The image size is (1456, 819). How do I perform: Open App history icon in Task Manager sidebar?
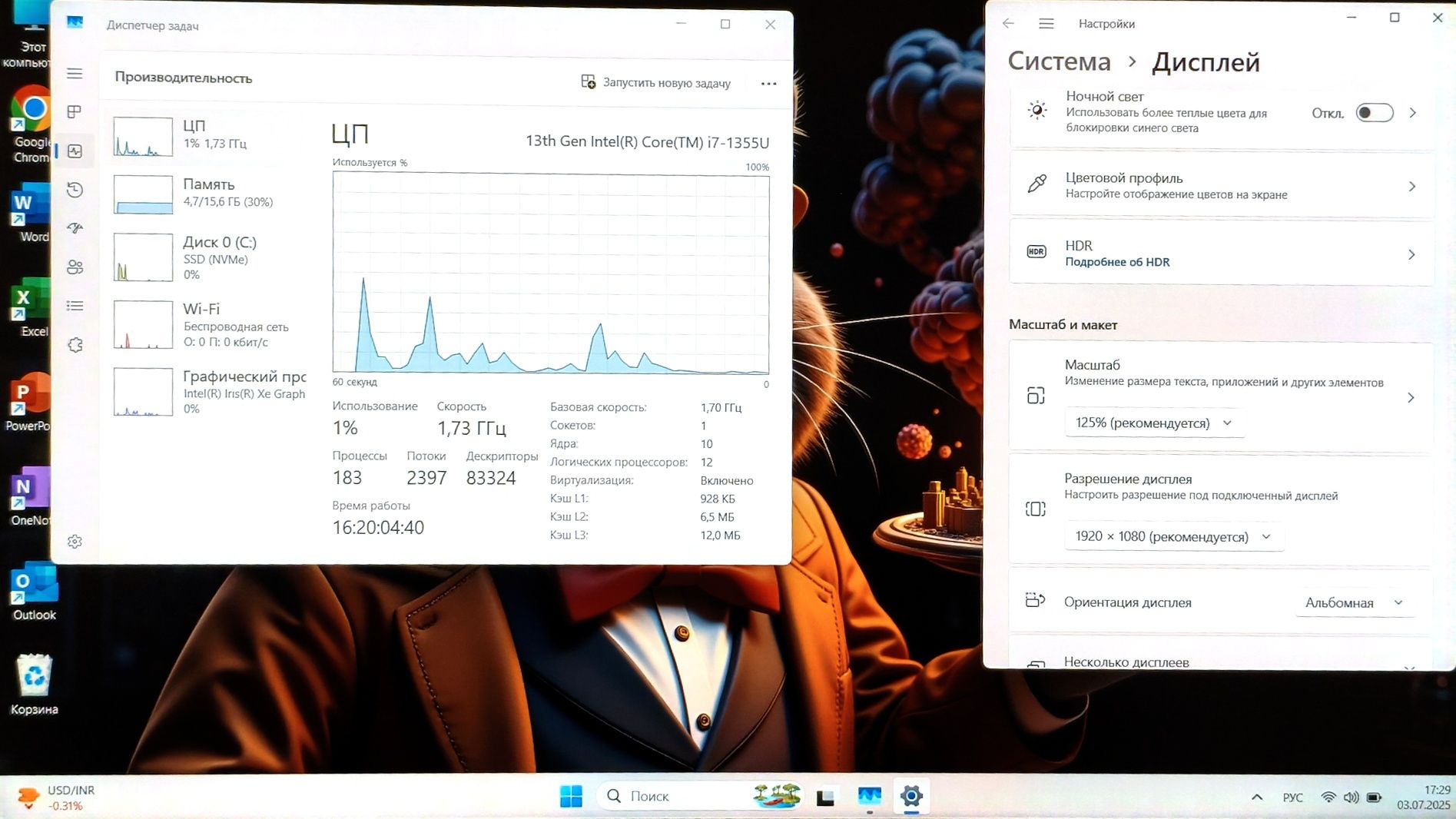(75, 190)
